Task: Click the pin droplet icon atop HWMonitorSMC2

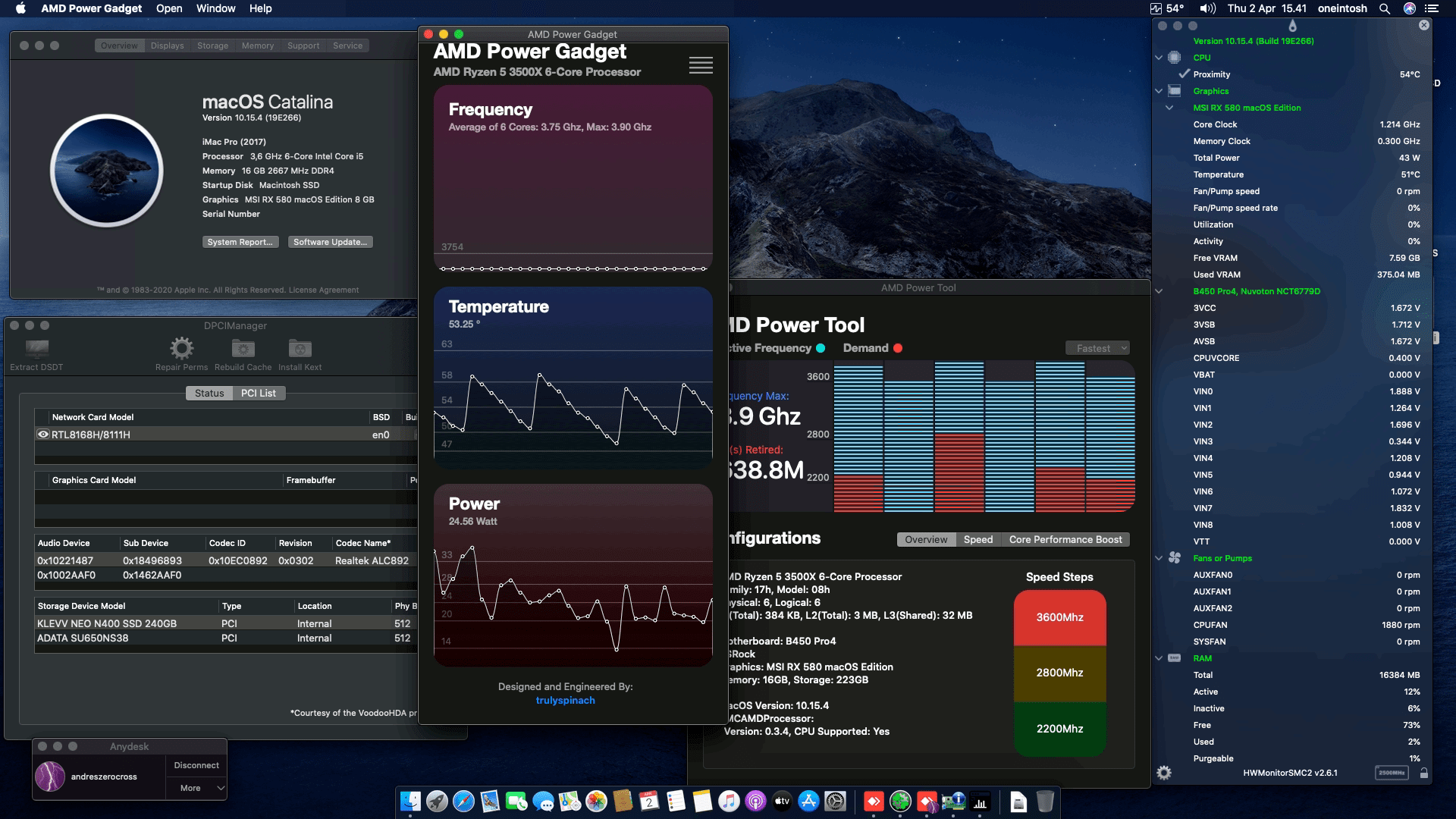Action: tap(1292, 26)
